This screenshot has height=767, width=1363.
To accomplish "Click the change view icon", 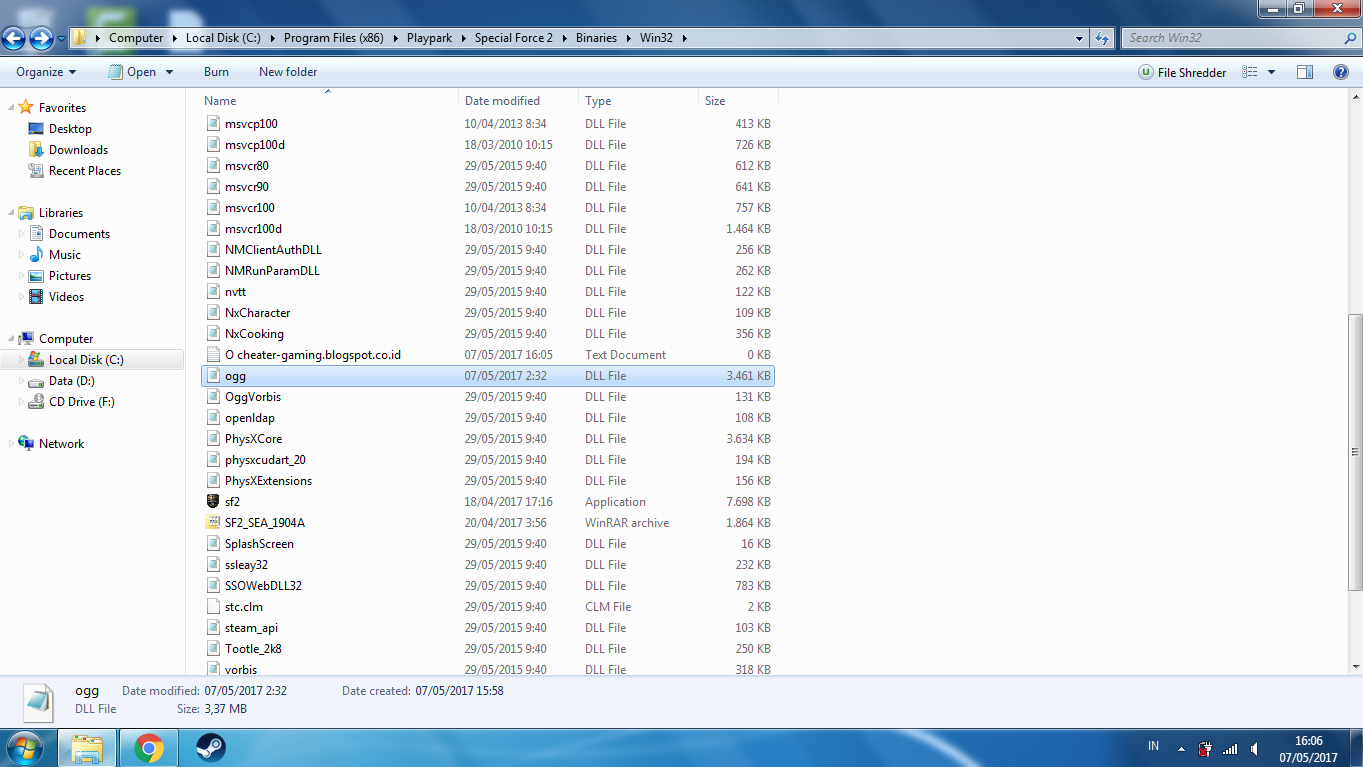I will [x=1249, y=72].
